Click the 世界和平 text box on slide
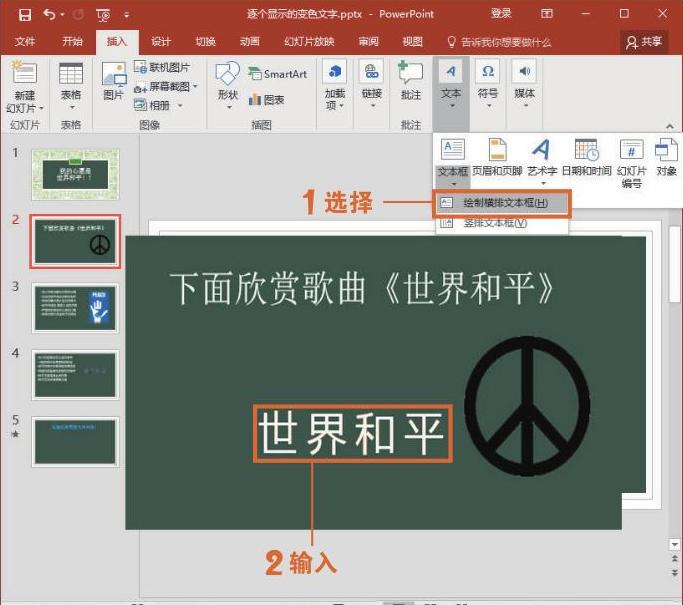The height and width of the screenshot is (605, 683). click(352, 433)
